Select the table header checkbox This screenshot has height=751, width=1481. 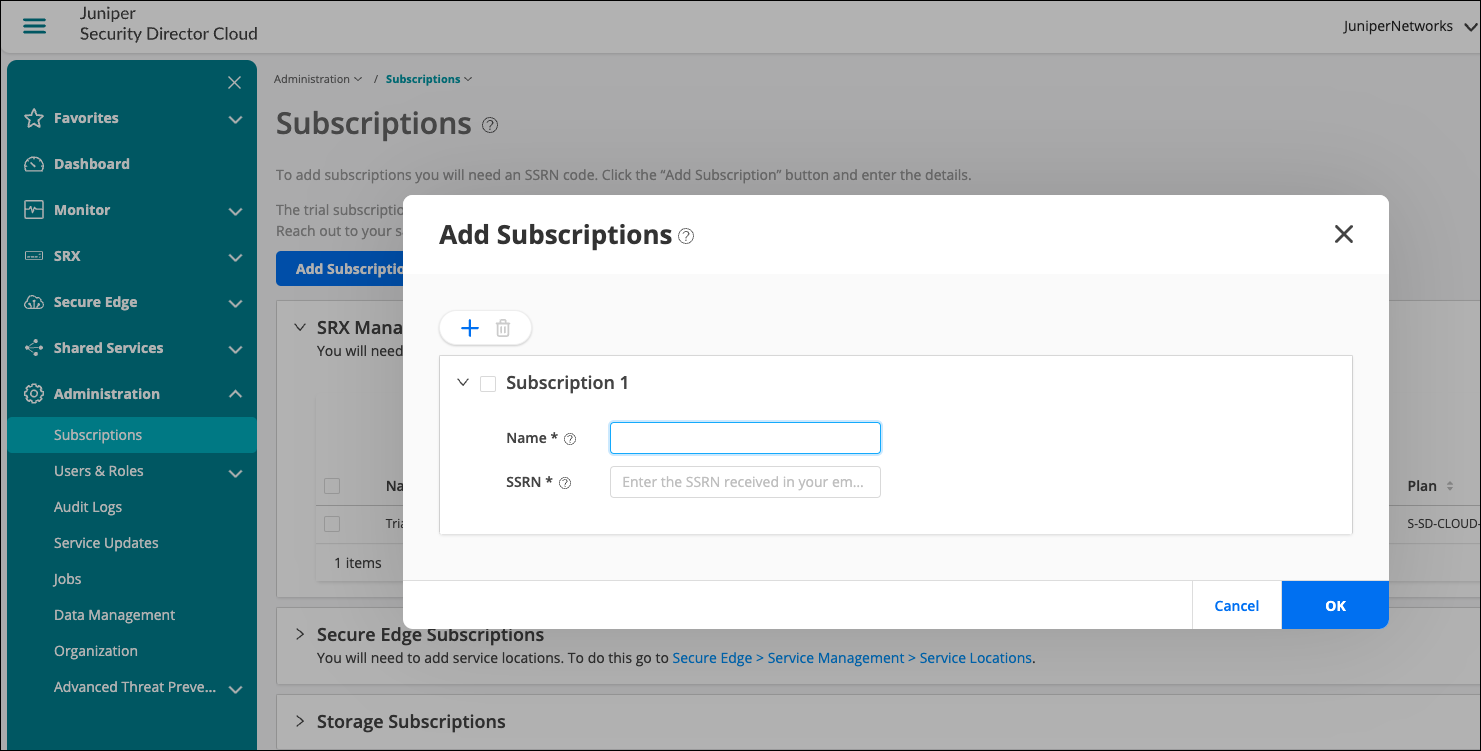pos(332,486)
